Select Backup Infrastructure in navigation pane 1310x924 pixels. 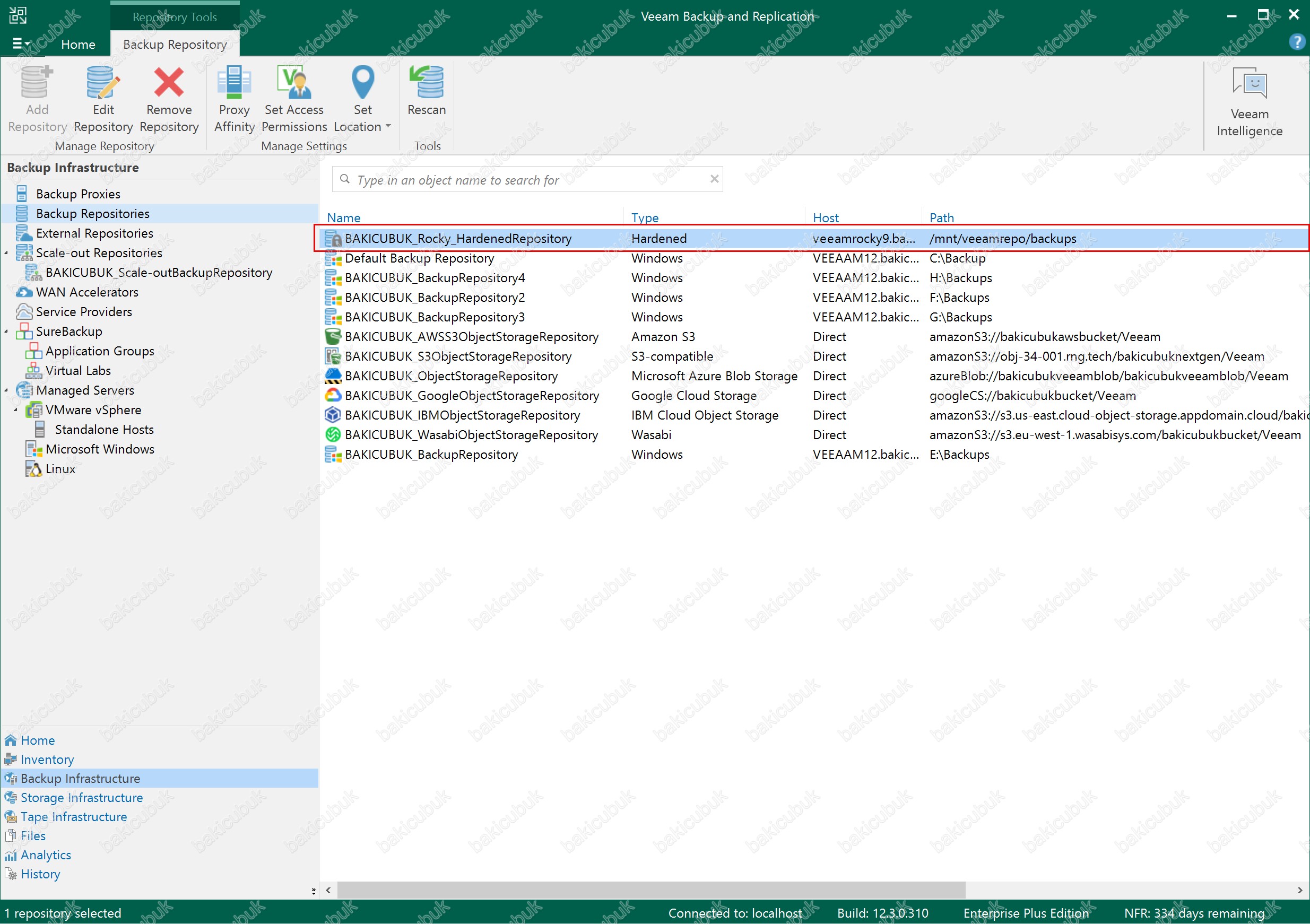point(159,779)
